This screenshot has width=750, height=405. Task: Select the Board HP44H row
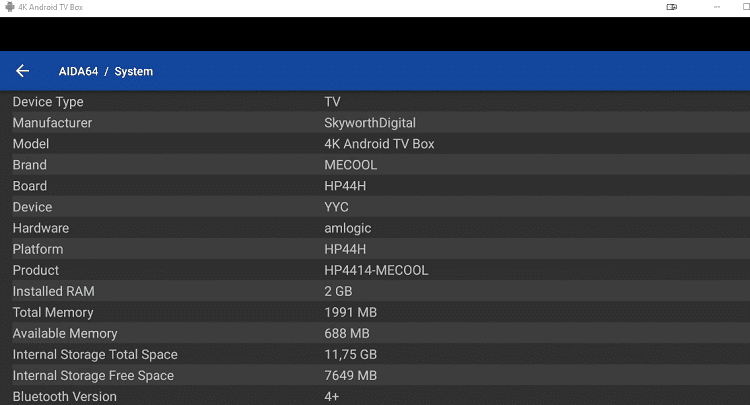tap(375, 186)
